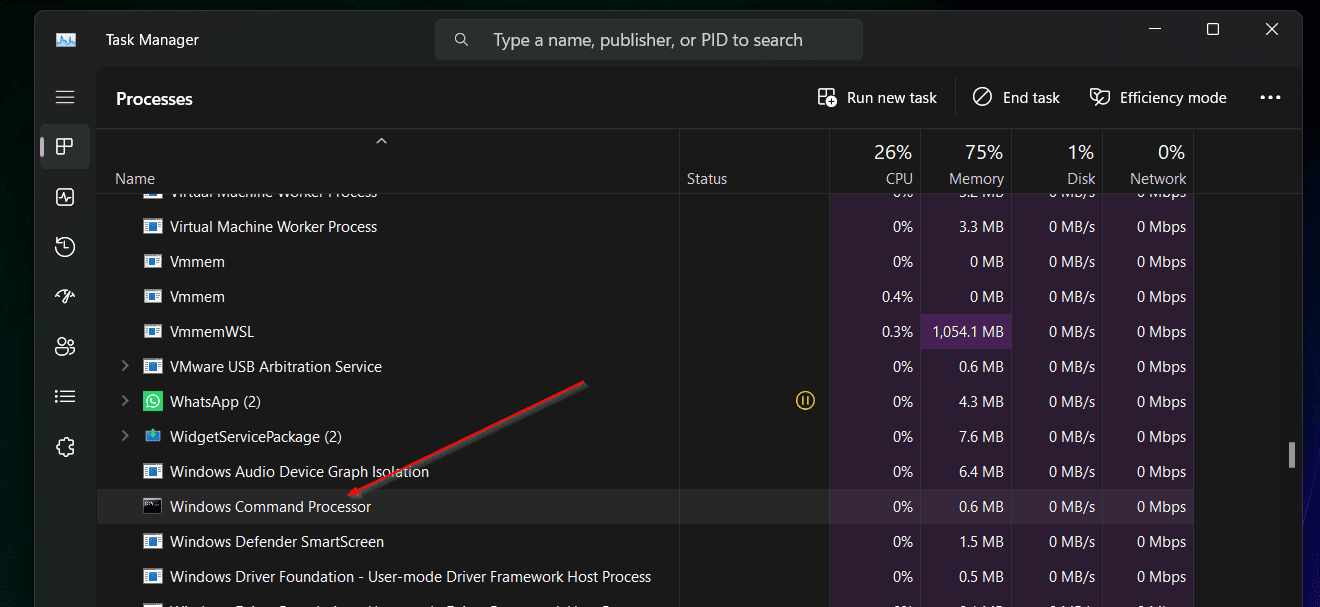Expand the WhatsApp (2) process group

coord(125,401)
